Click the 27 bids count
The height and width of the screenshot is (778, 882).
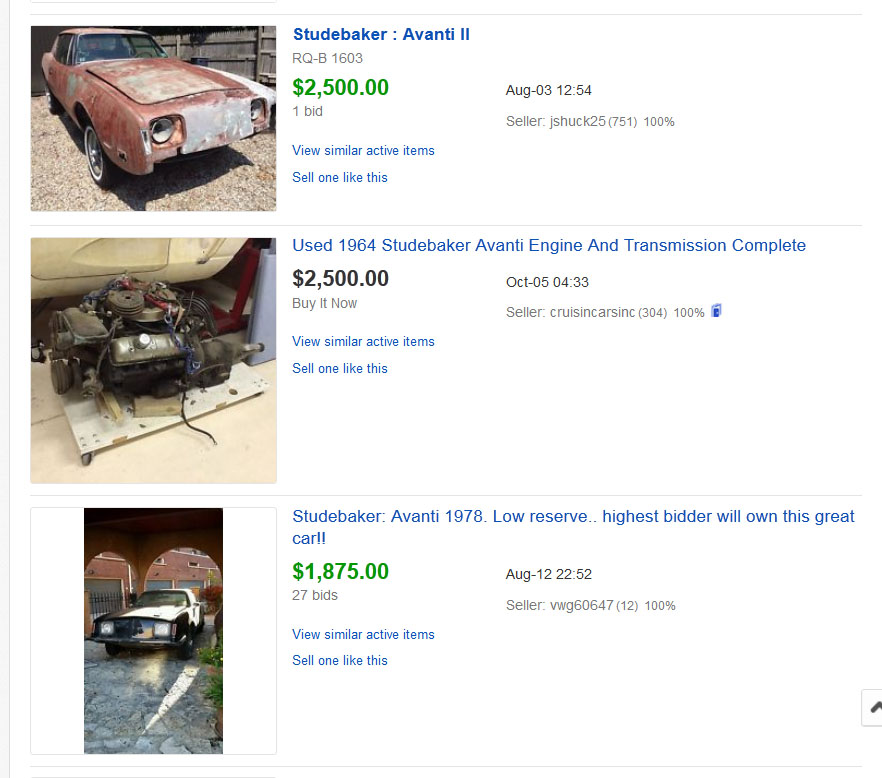(315, 596)
